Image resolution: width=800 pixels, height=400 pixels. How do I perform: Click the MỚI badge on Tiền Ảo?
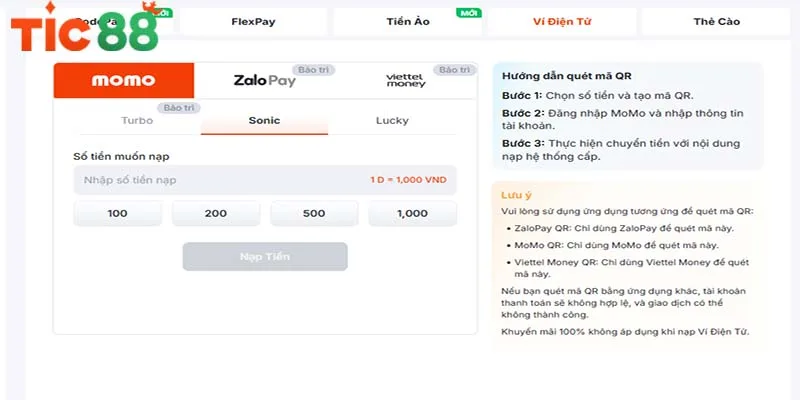(x=468, y=13)
